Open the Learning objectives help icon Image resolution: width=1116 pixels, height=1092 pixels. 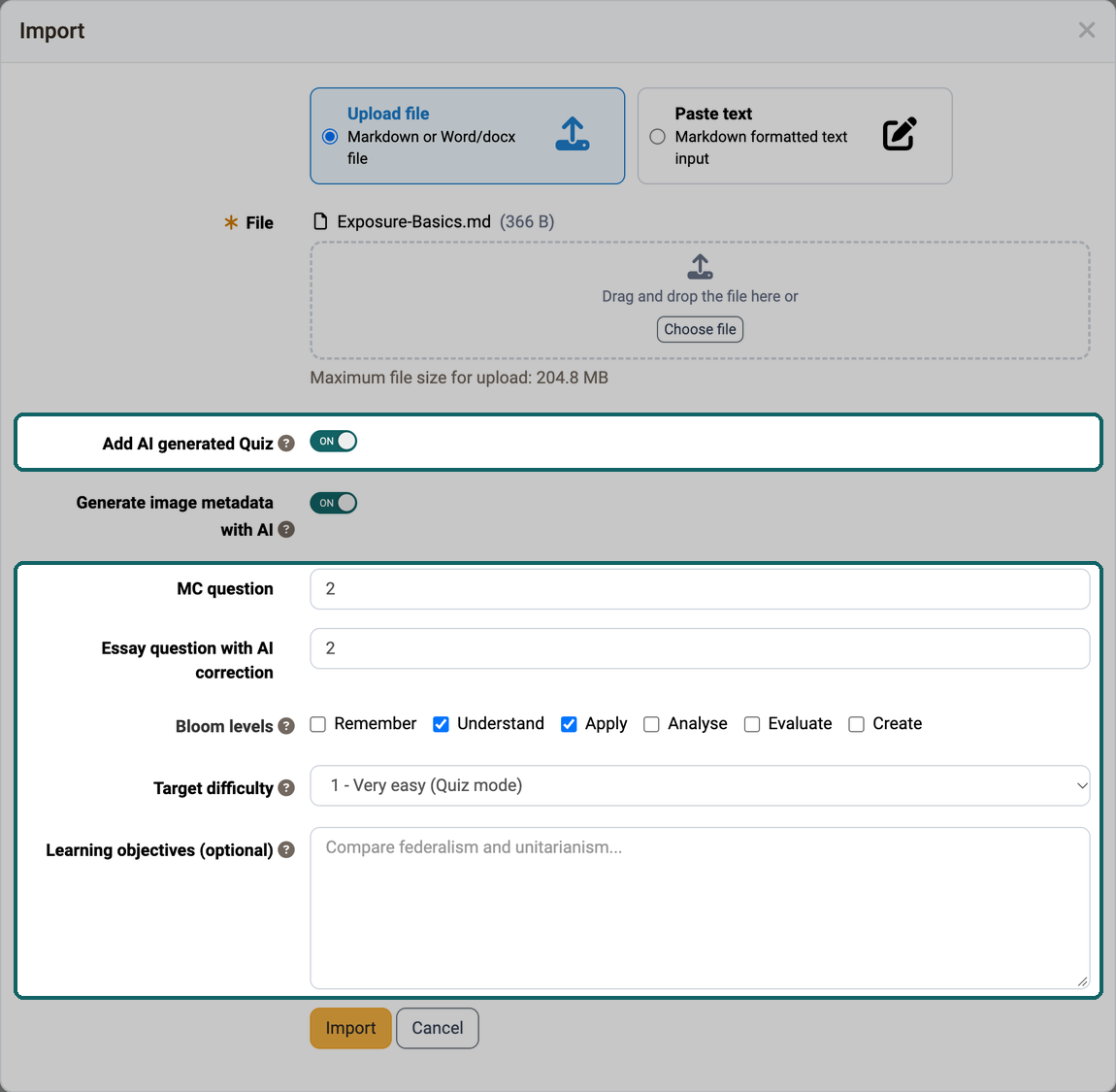coord(286,850)
